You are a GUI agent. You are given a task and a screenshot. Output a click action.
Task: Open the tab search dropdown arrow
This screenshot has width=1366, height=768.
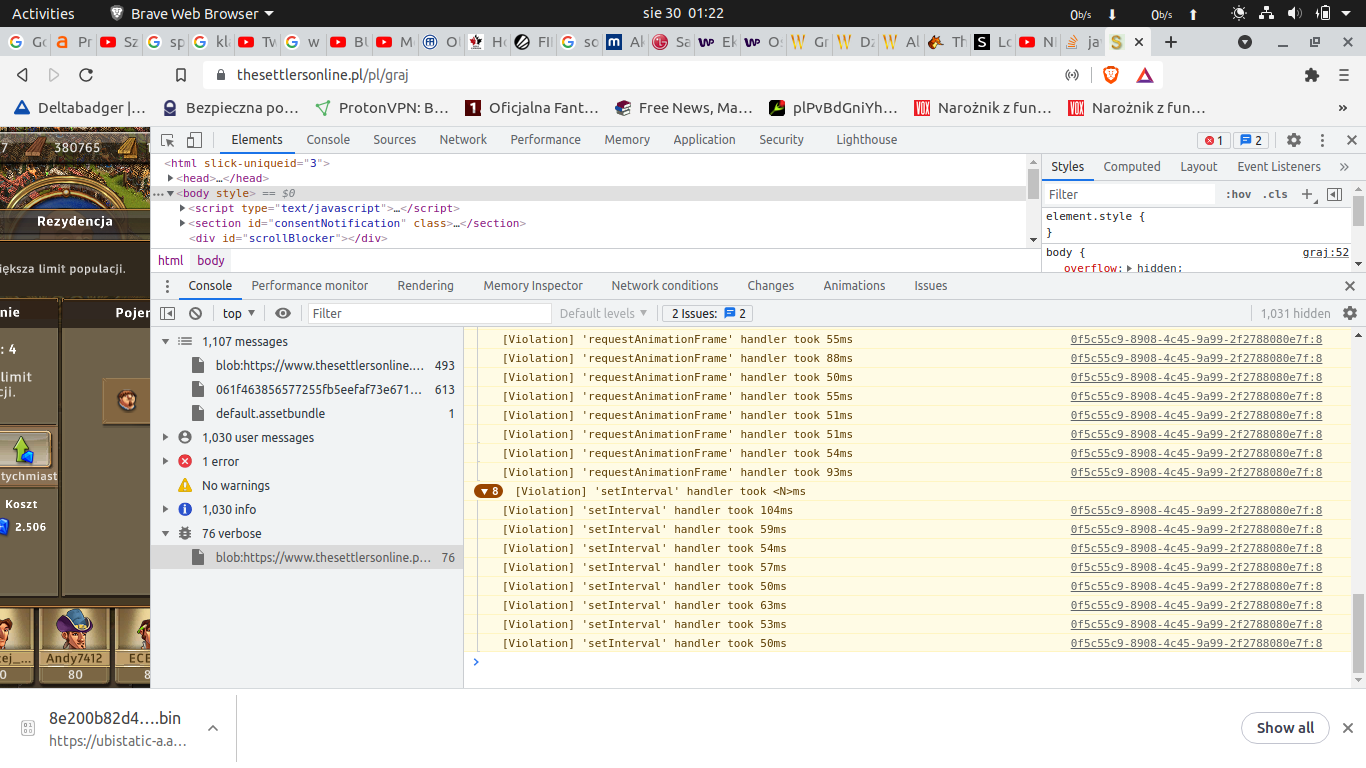click(1245, 42)
